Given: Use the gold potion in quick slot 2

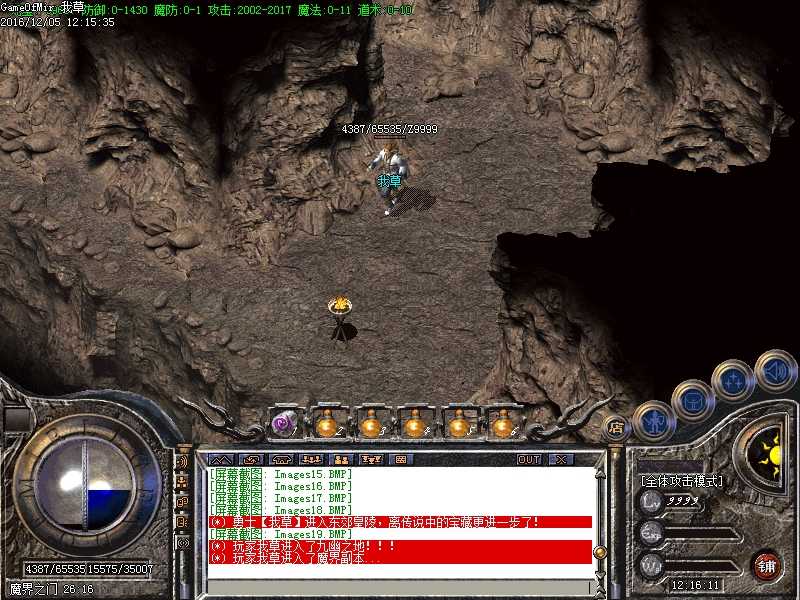Looking at the screenshot, I should pyautogui.click(x=328, y=423).
